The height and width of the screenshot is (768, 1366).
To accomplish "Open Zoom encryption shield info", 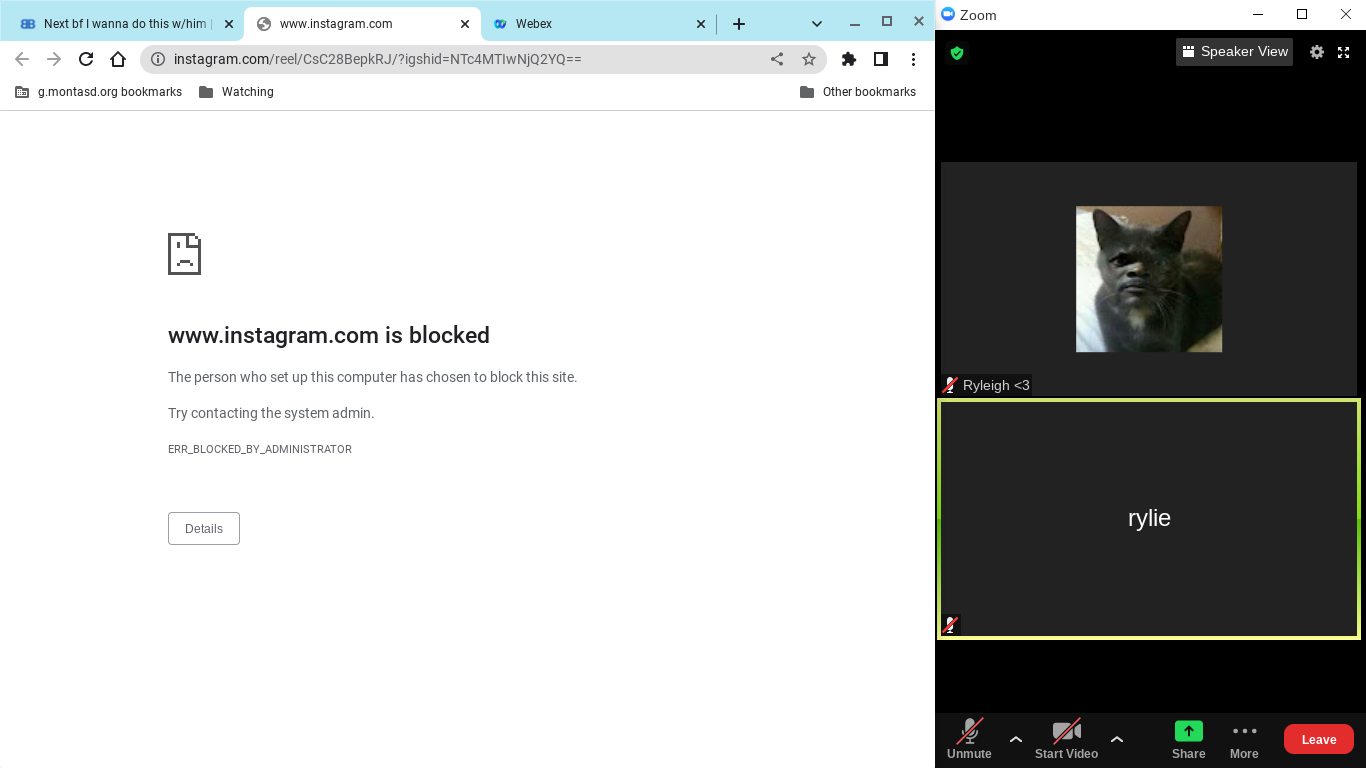I will point(957,53).
